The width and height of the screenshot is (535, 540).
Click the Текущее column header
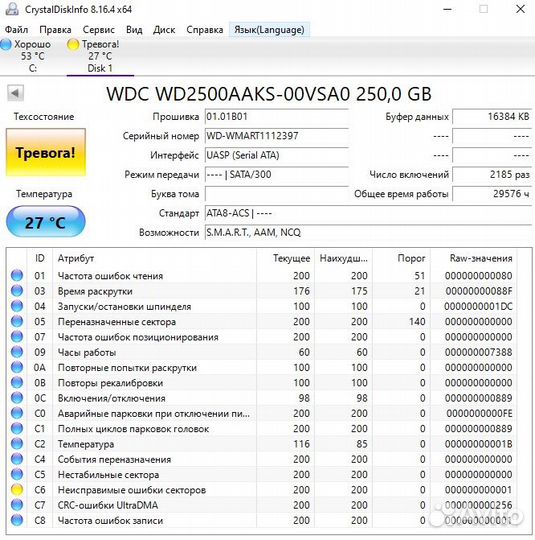click(x=285, y=258)
